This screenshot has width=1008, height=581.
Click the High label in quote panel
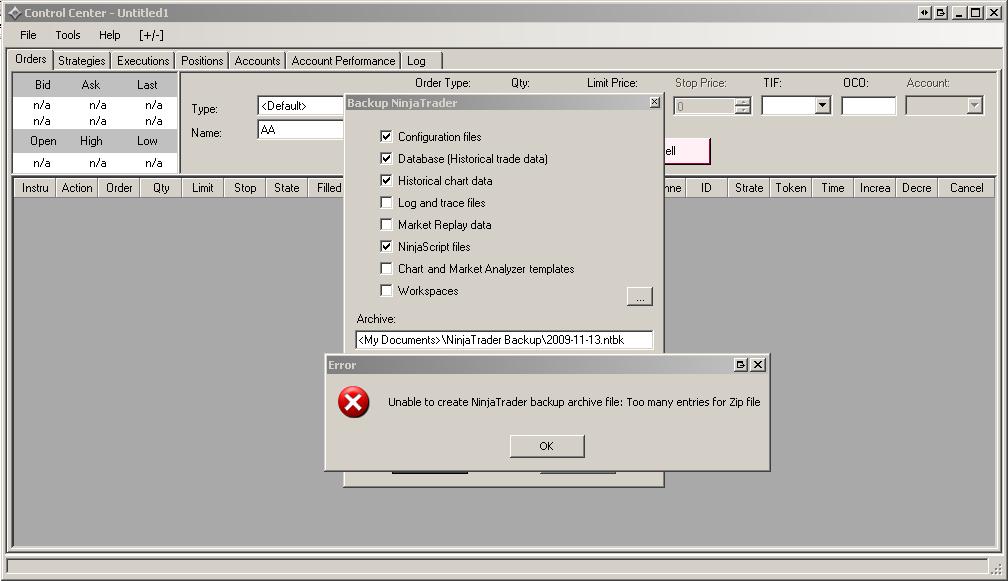[91, 141]
